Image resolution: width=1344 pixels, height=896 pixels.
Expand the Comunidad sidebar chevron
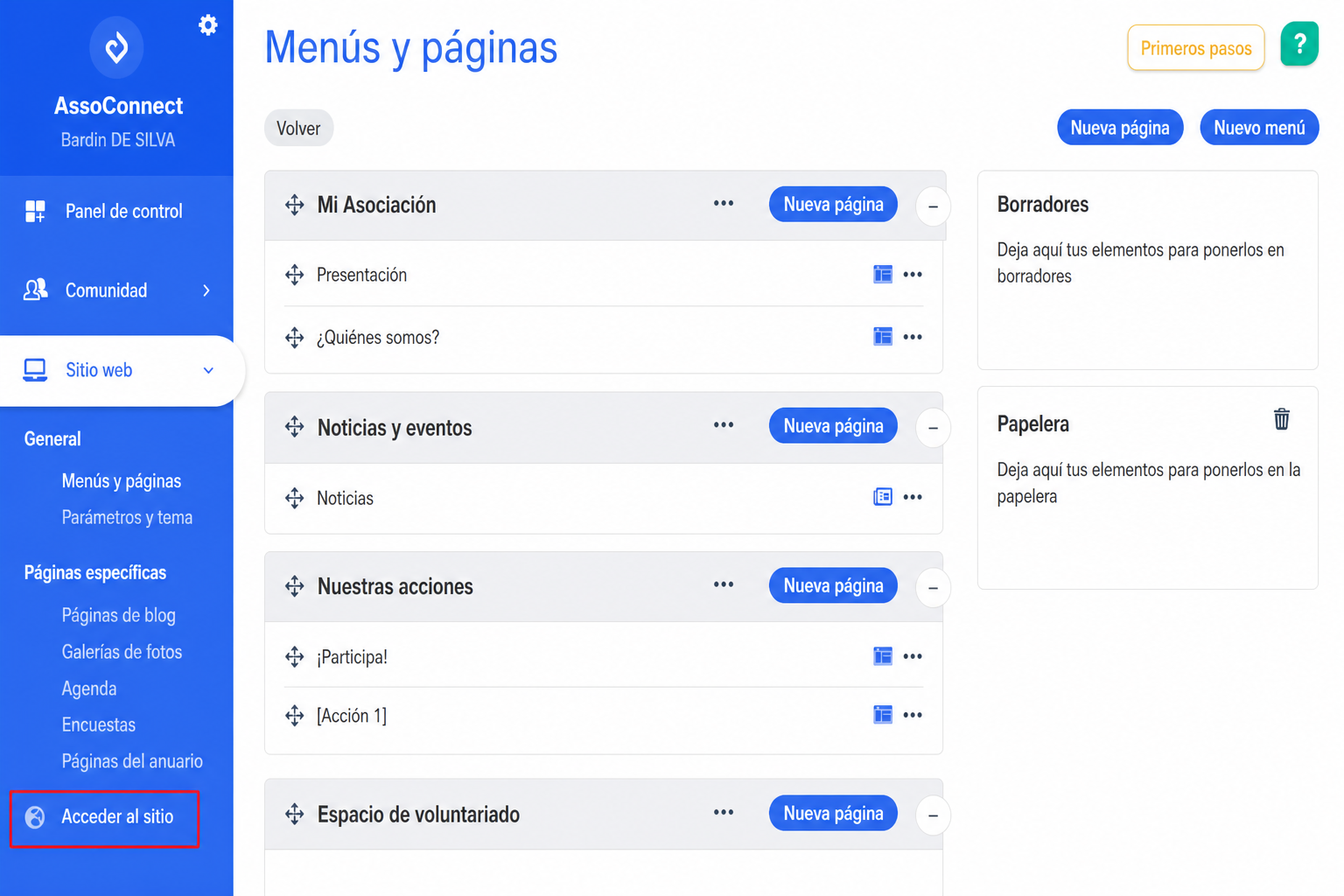pos(206,290)
